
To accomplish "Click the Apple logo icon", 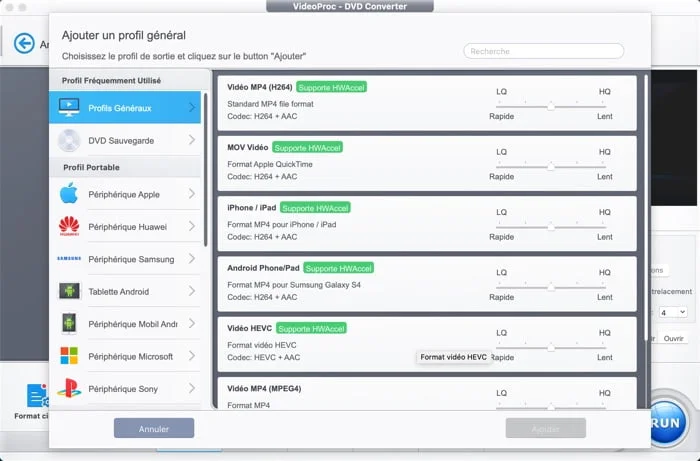I will pos(69,194).
